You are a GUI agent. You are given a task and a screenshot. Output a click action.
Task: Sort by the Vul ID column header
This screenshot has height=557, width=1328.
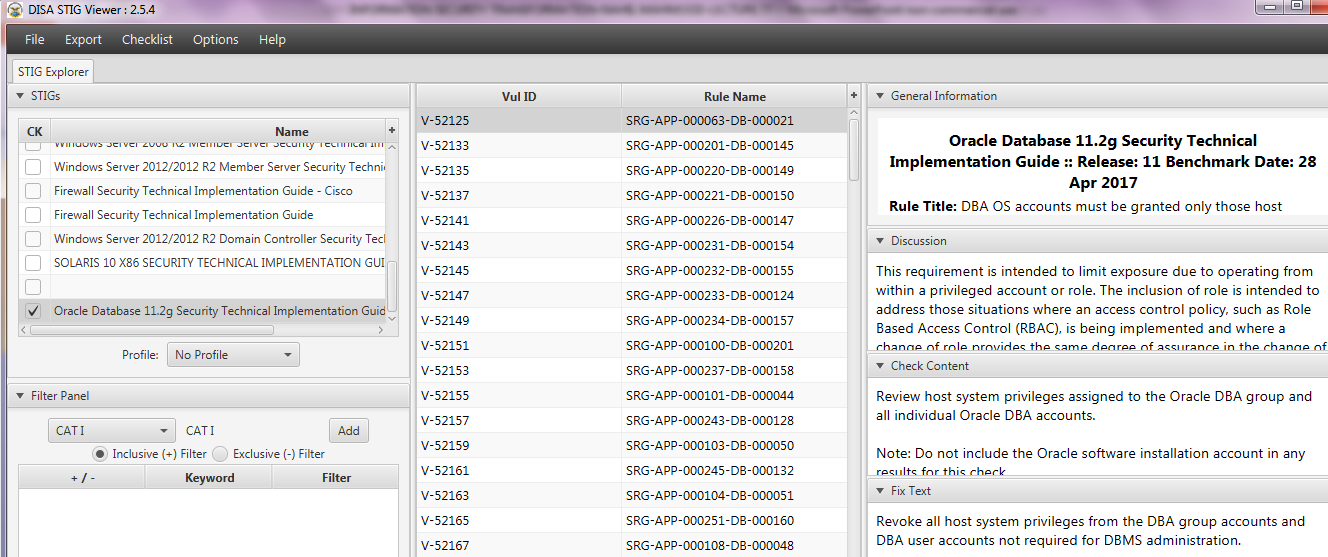(519, 97)
